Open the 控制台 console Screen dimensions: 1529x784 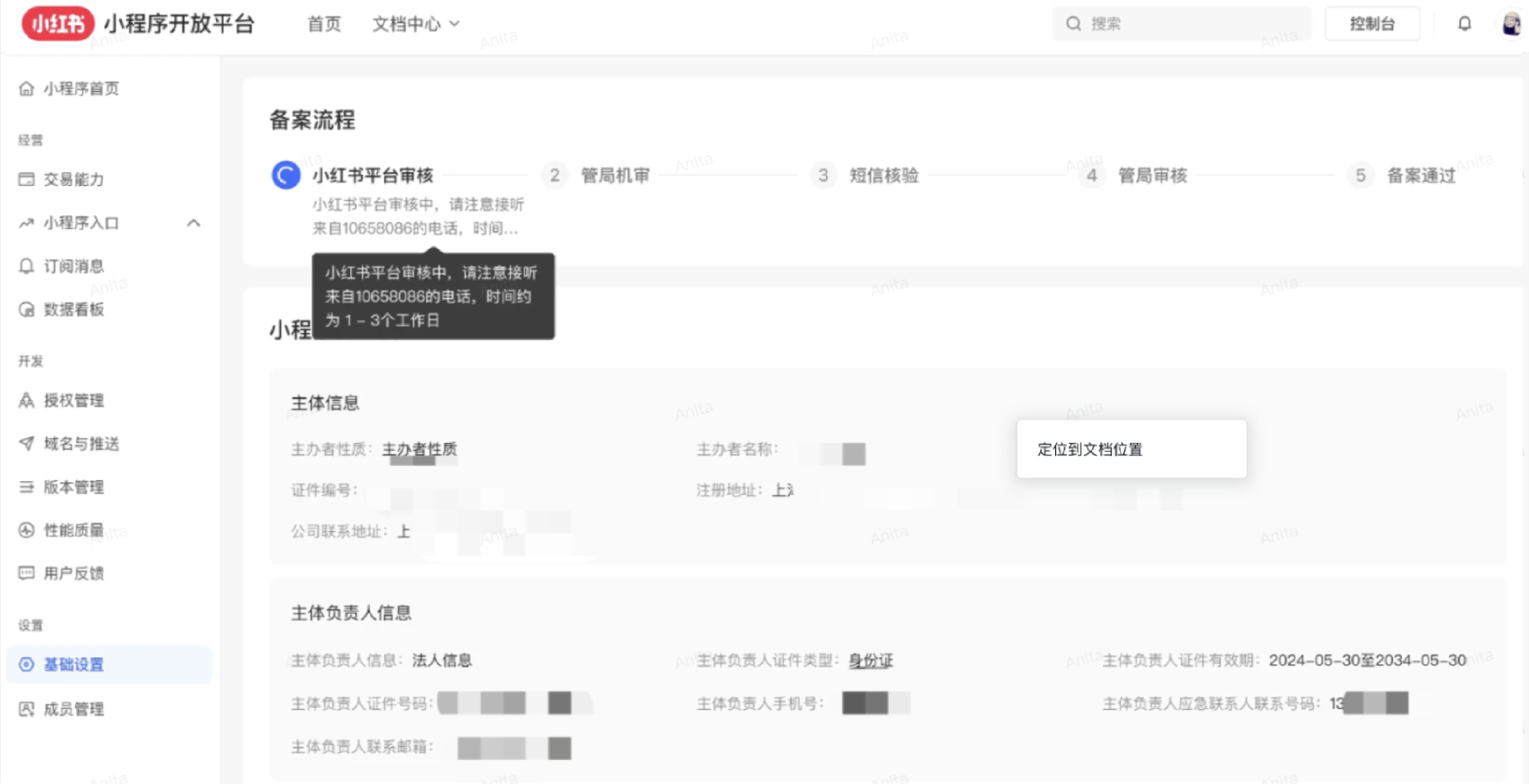[1372, 23]
